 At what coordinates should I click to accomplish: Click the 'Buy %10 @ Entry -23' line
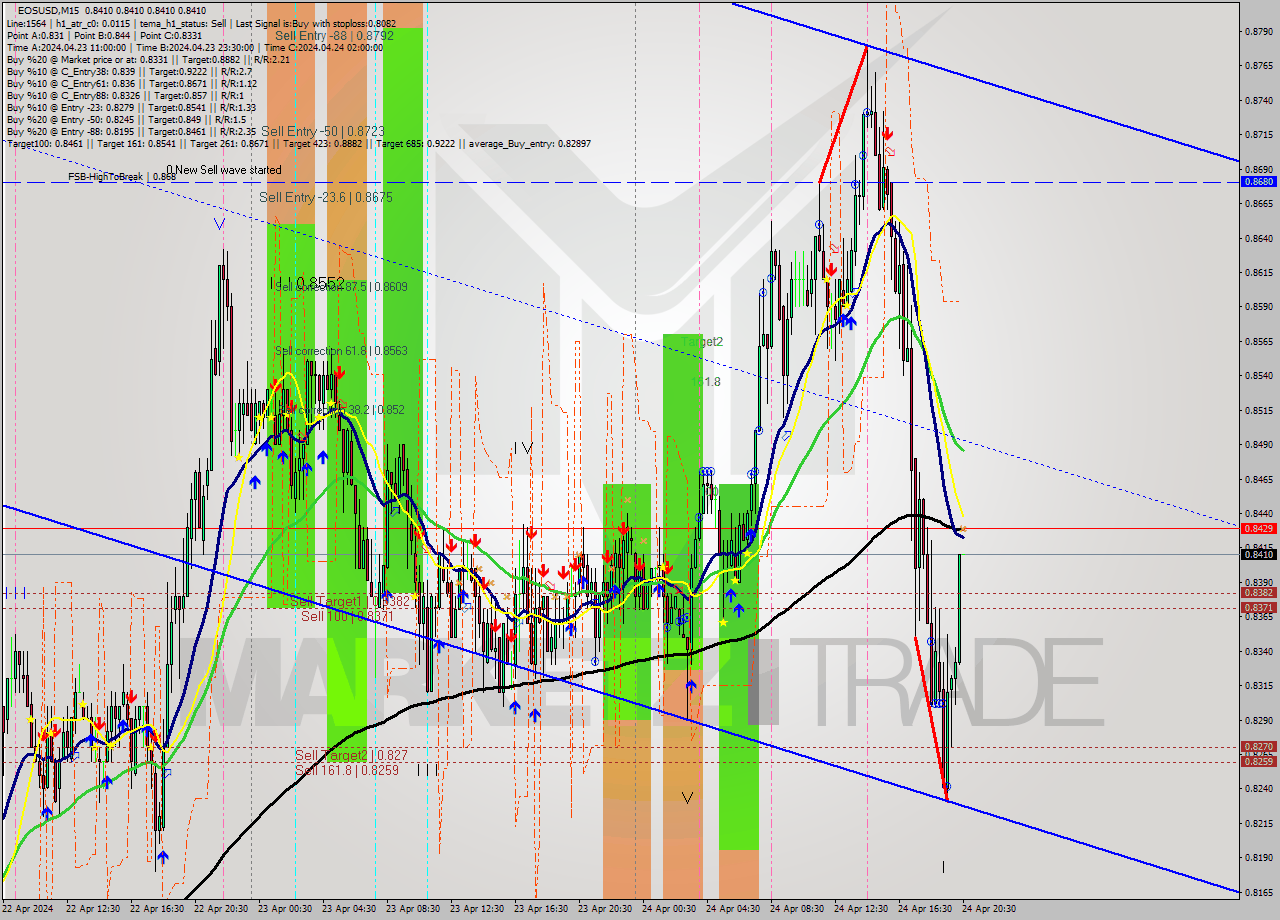click(x=131, y=107)
